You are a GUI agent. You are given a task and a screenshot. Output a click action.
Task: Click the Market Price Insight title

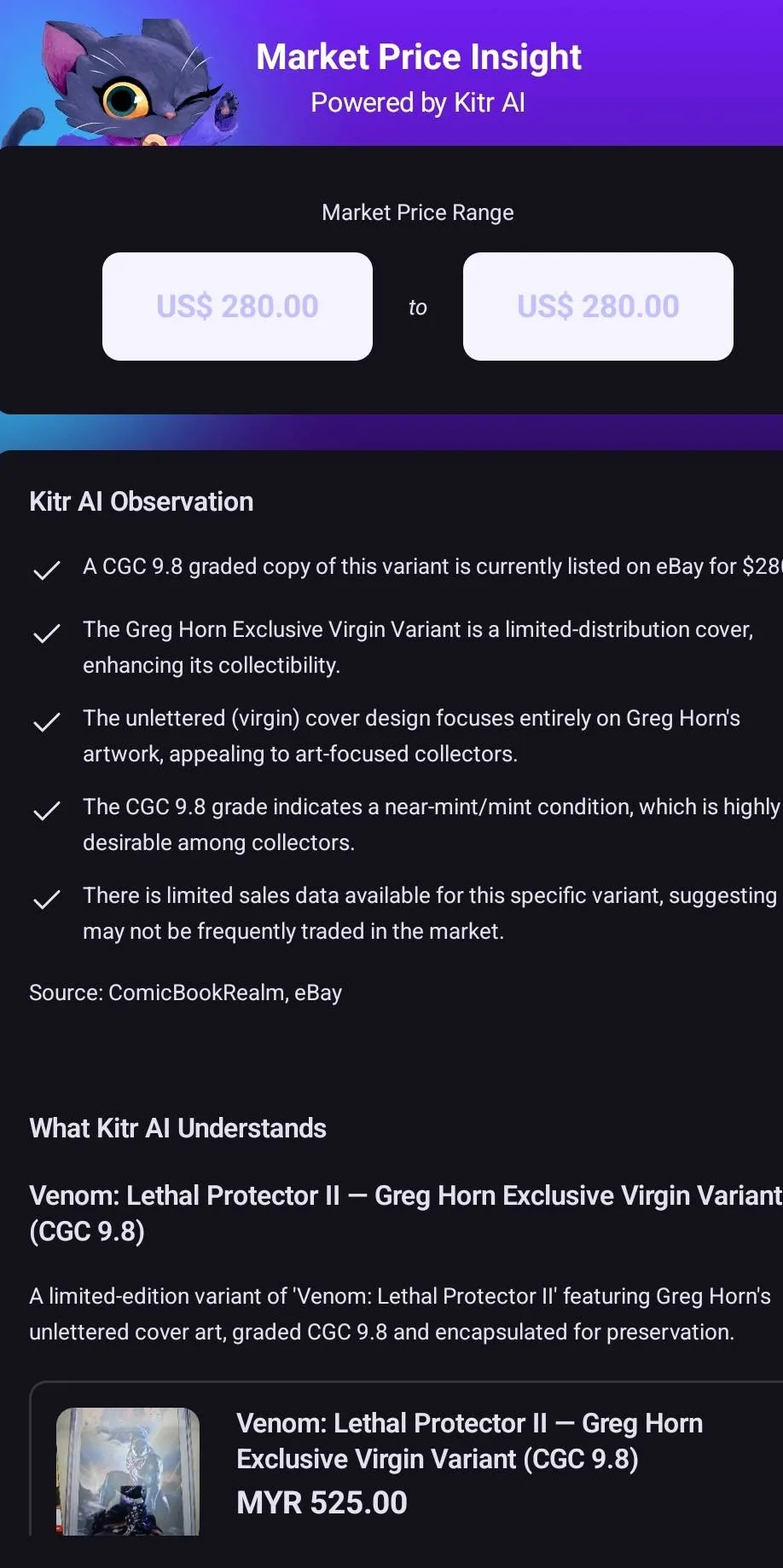[419, 57]
